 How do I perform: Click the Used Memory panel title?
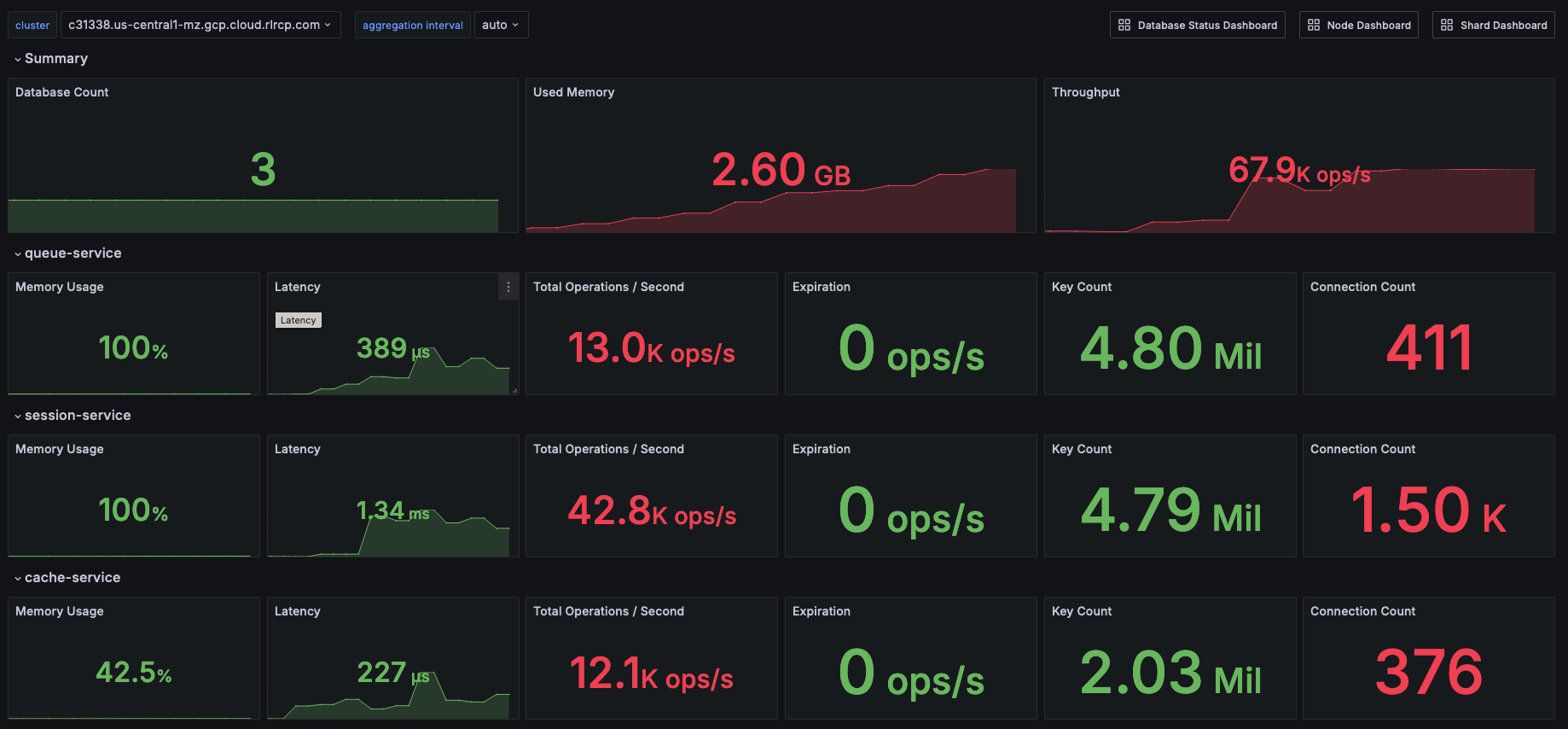[573, 92]
